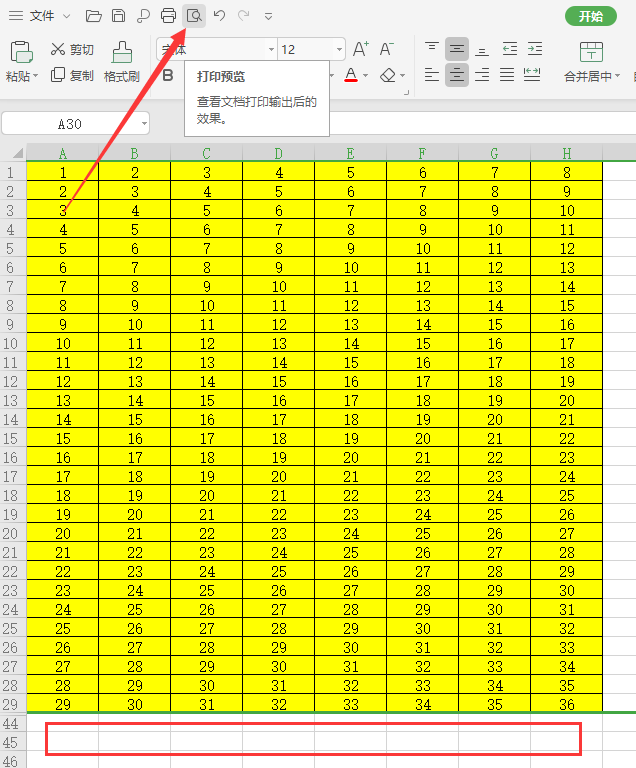Apply the red font color A
Image resolution: width=636 pixels, height=768 pixels.
pos(351,75)
